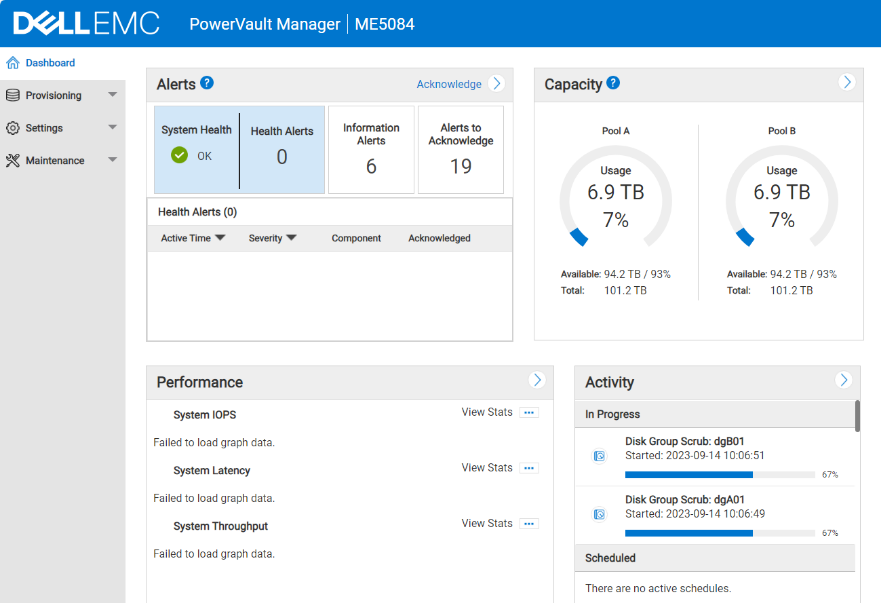
Task: Select the Alerts to Acknowledge tile
Action: coord(461,150)
